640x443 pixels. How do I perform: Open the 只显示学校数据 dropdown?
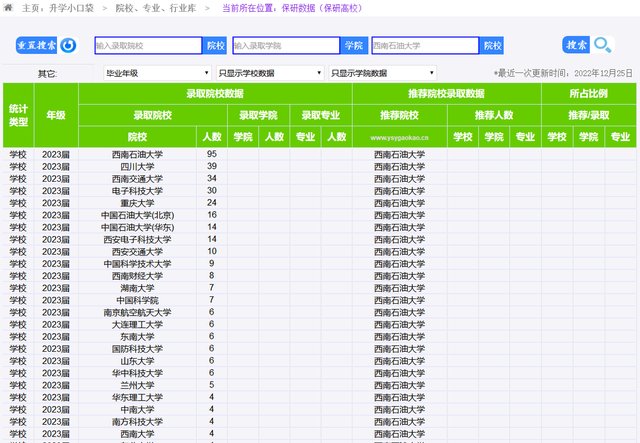point(270,73)
